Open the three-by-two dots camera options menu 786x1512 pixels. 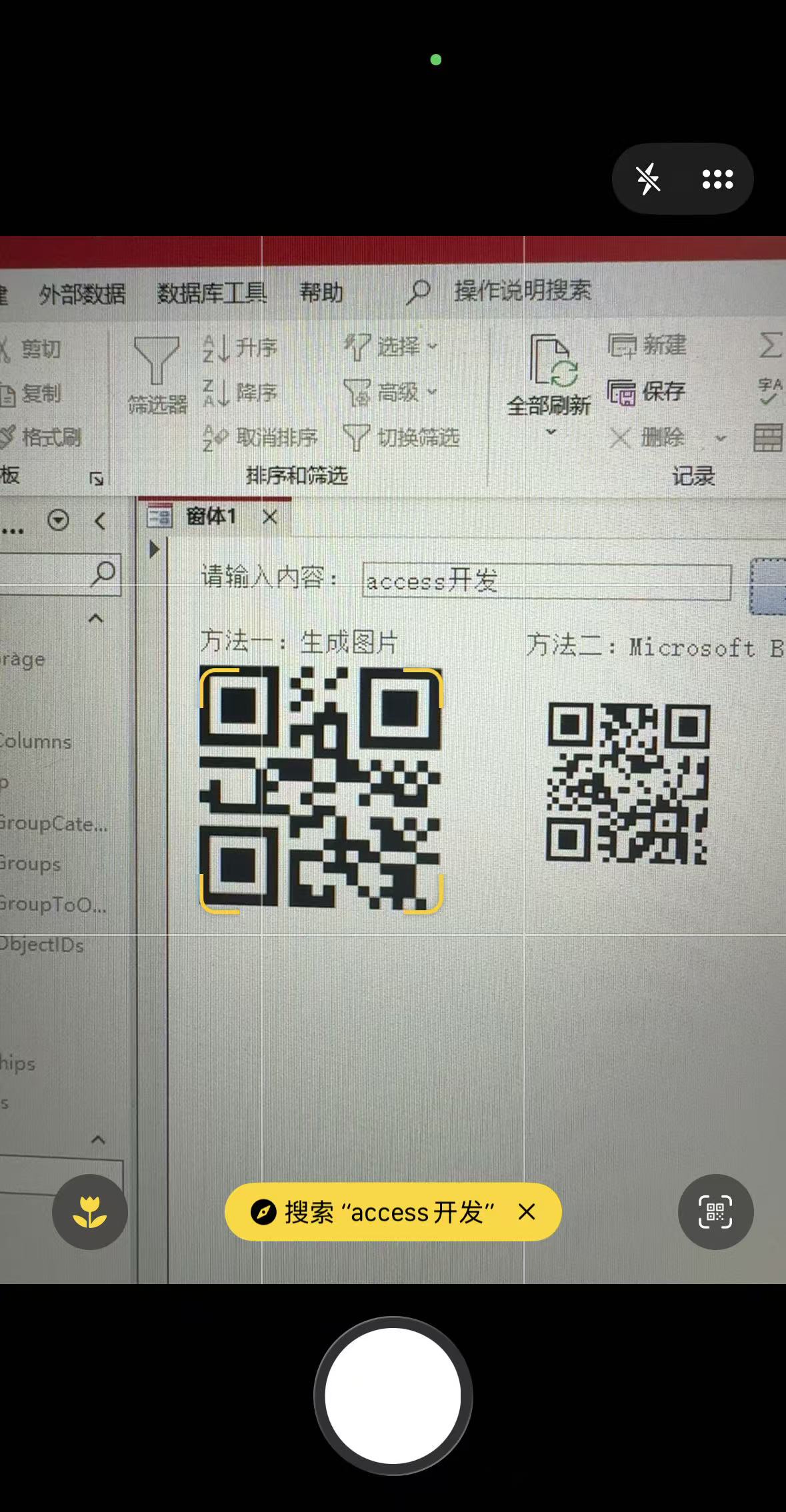point(717,179)
